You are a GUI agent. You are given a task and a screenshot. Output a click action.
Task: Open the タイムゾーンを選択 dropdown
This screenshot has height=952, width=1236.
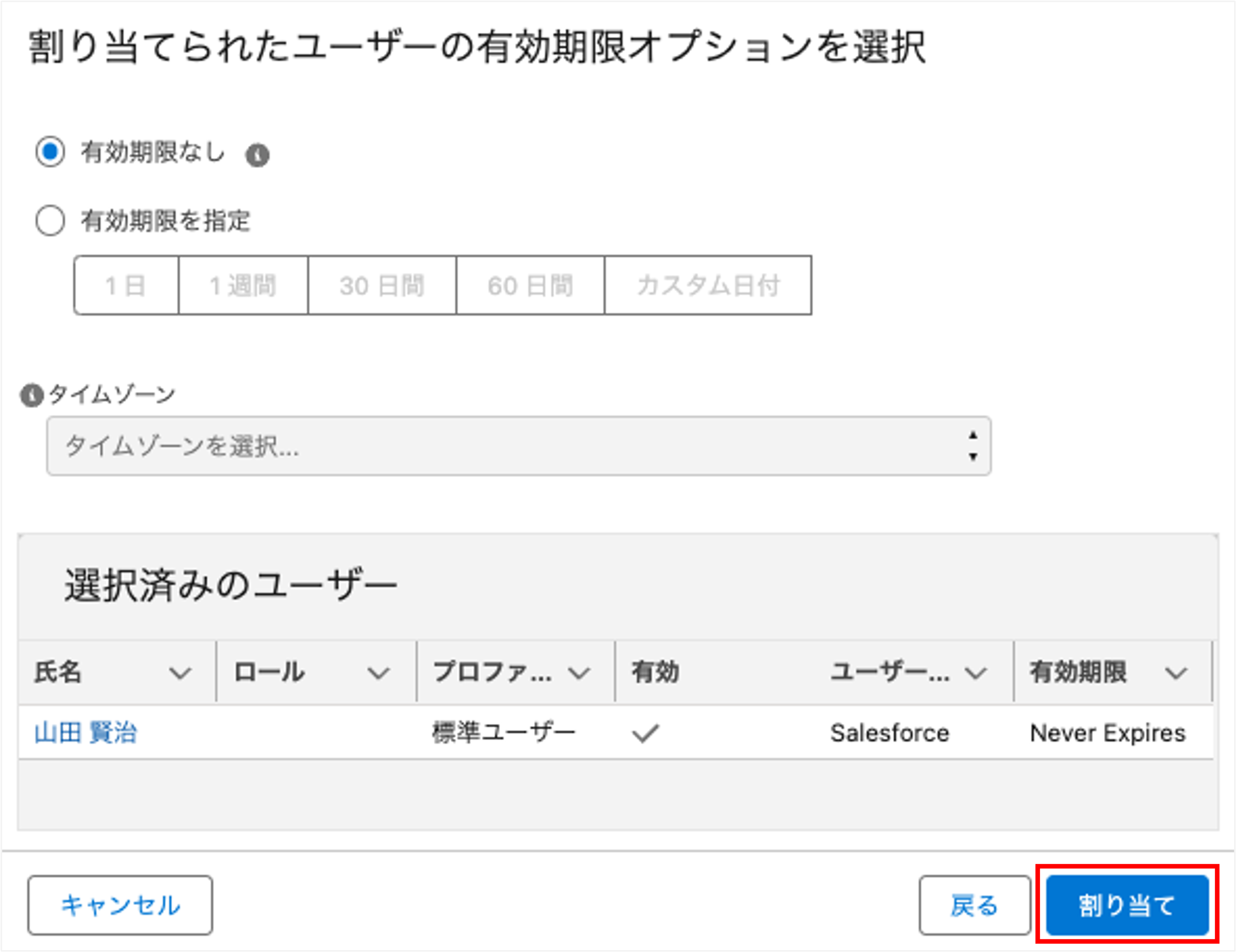[518, 446]
